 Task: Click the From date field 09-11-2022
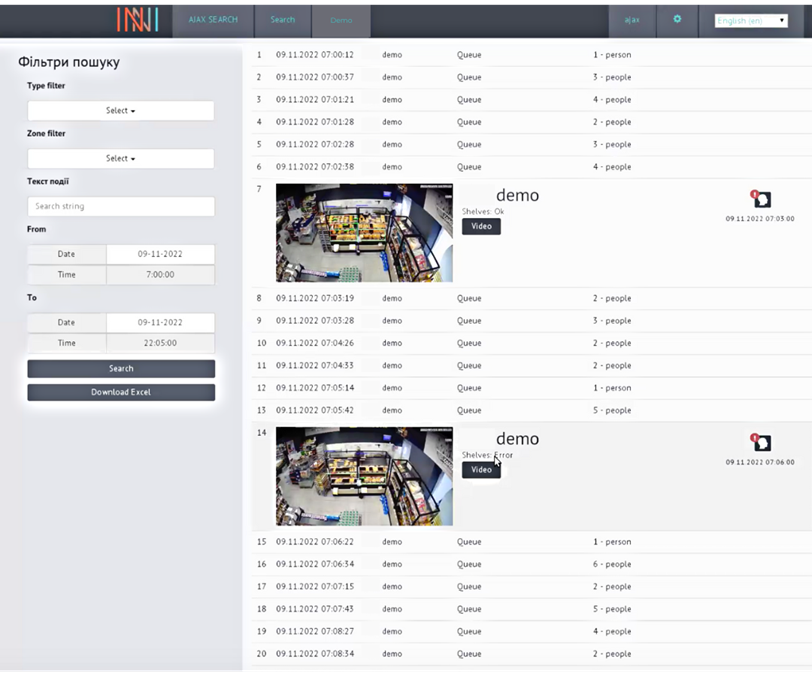point(160,255)
